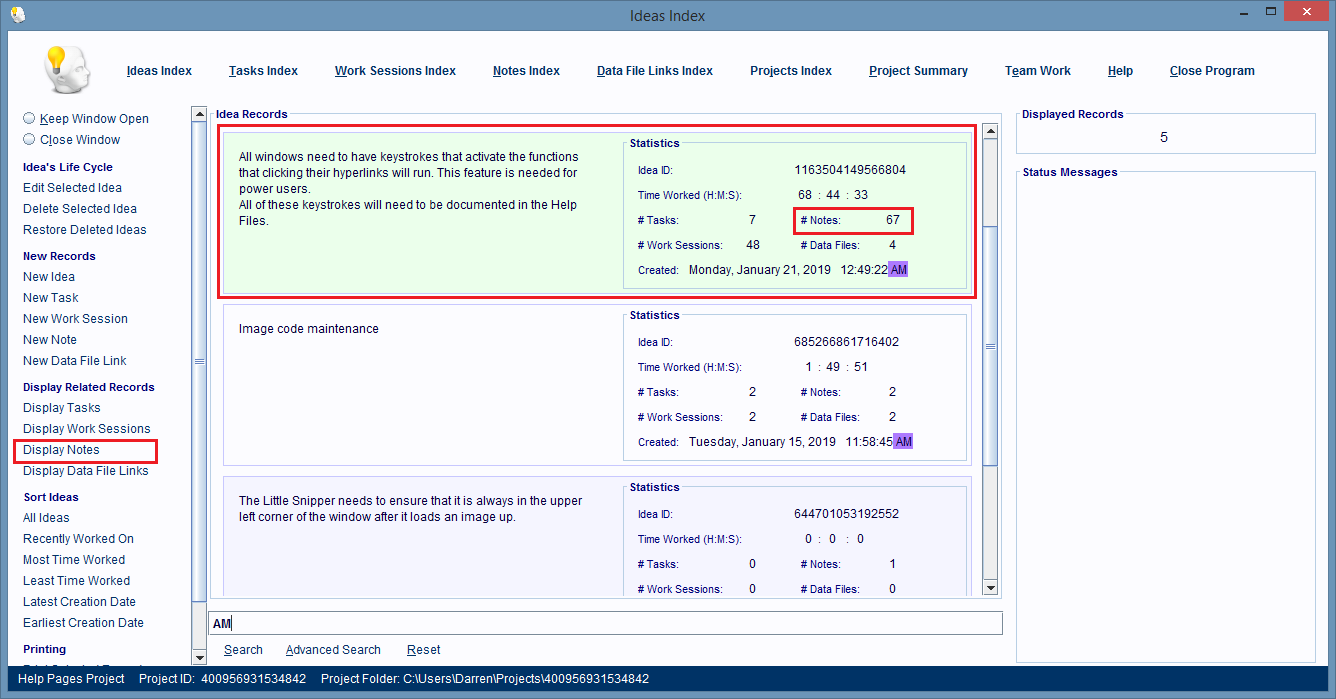Viewport: 1336px width, 699px height.
Task: Click the Project Folder path in status bar
Action: 485,679
